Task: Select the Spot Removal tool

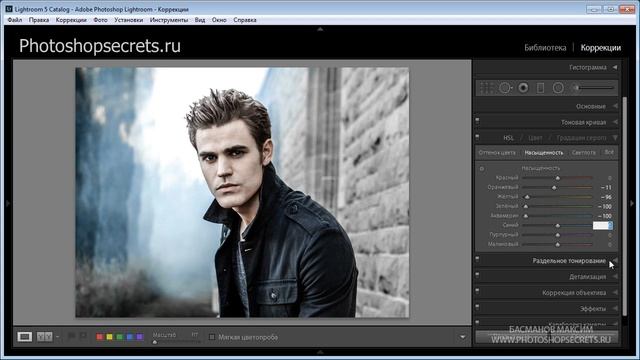Action: pyautogui.click(x=505, y=88)
